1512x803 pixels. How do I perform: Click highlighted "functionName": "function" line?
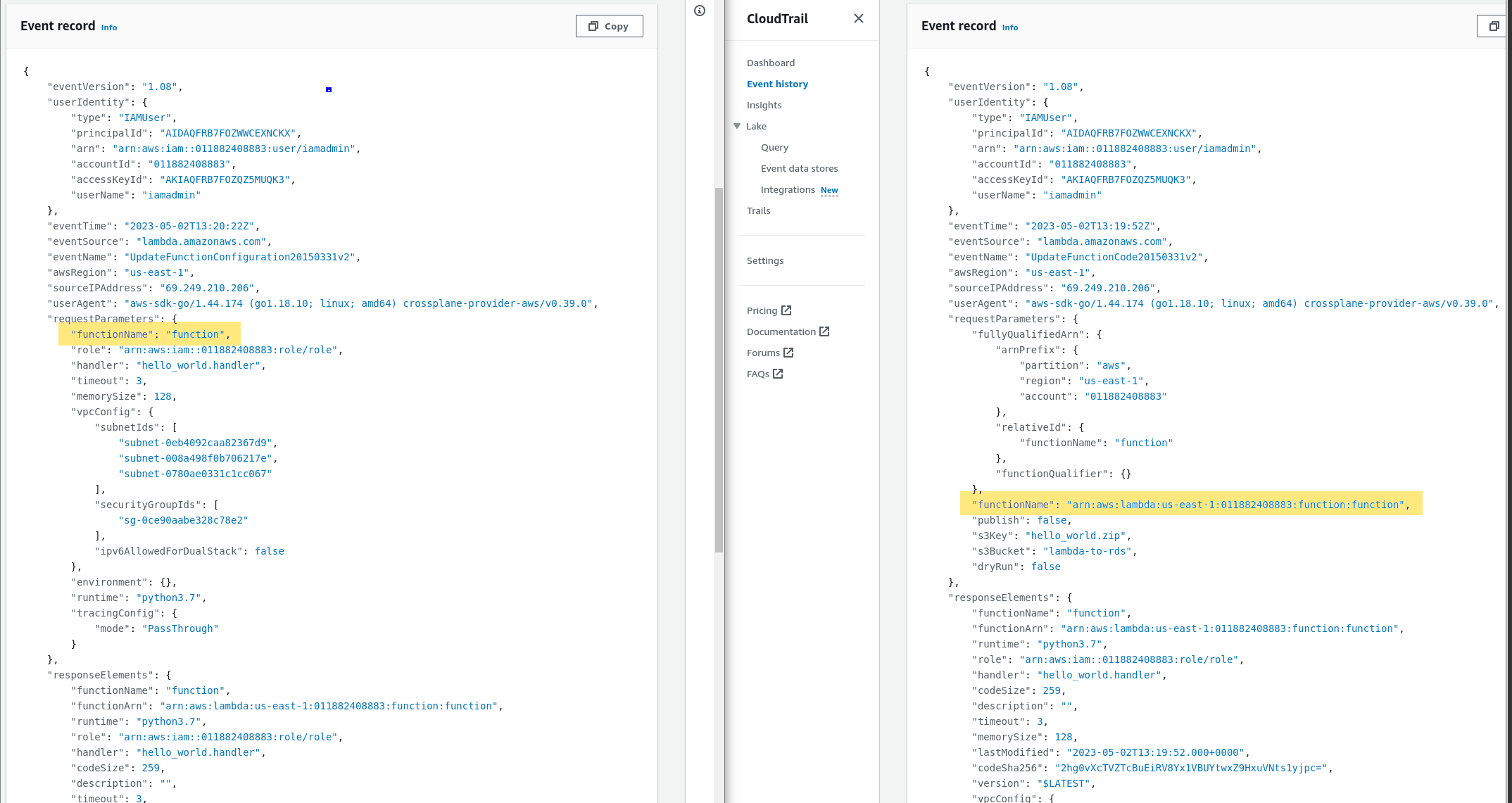pos(150,334)
